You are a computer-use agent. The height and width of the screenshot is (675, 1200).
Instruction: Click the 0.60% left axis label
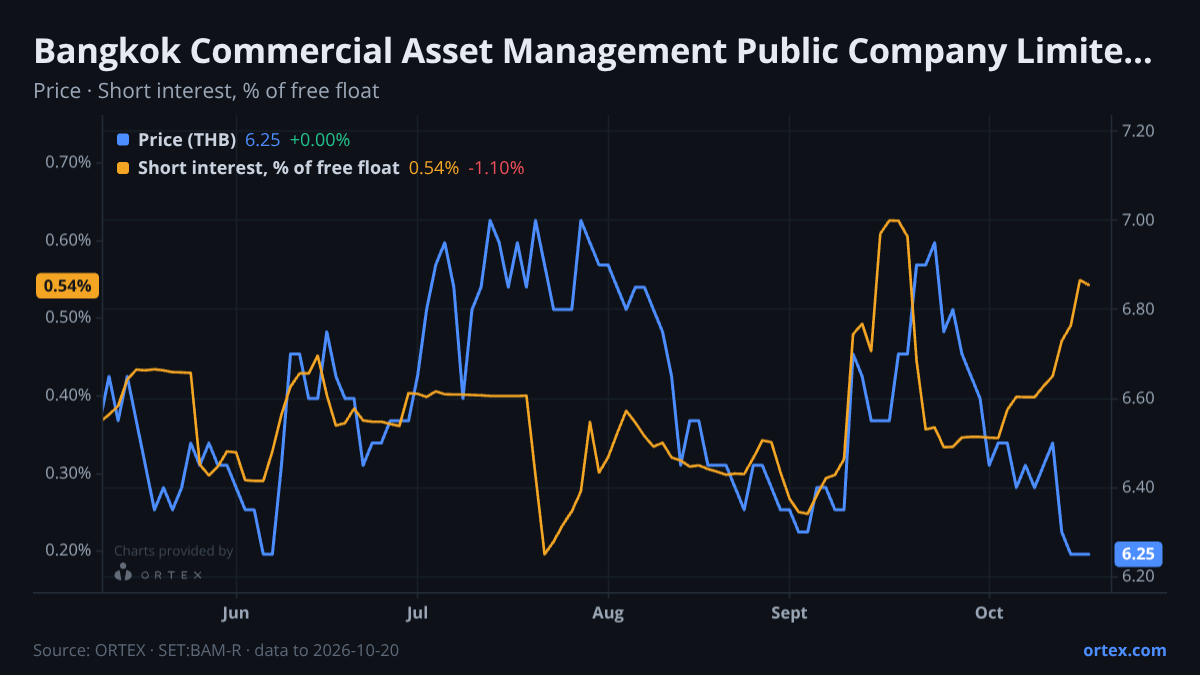tap(69, 240)
